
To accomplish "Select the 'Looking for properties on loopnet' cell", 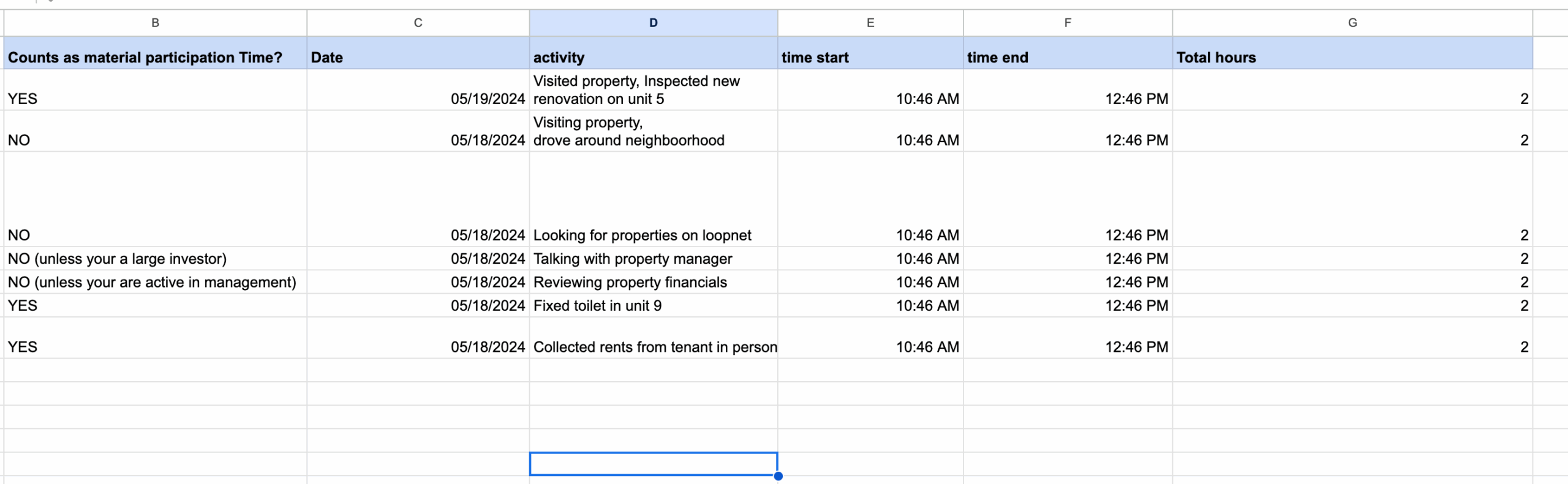I will click(x=652, y=235).
